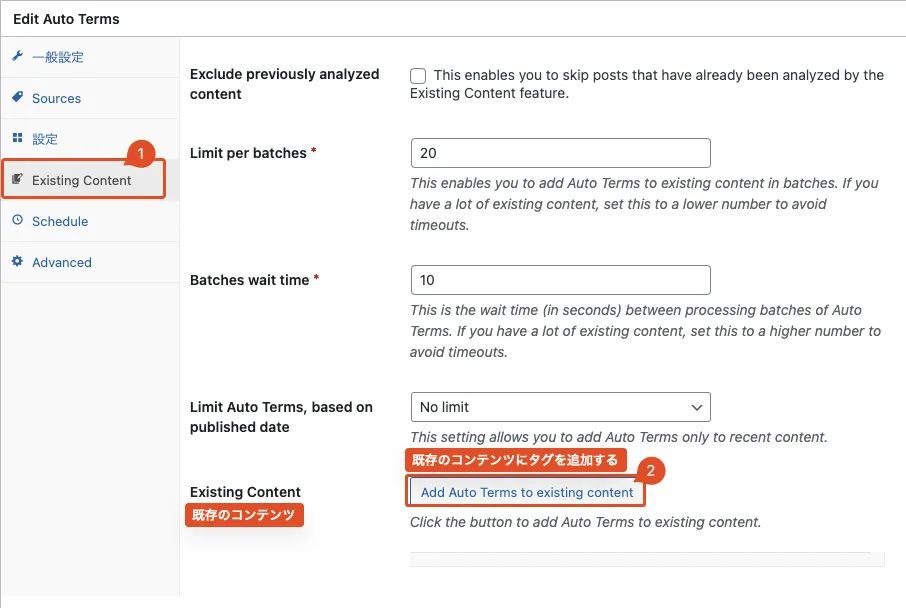Click the tag icon beside Sources
Screen dimensions: 906x608
pyautogui.click(x=17, y=98)
